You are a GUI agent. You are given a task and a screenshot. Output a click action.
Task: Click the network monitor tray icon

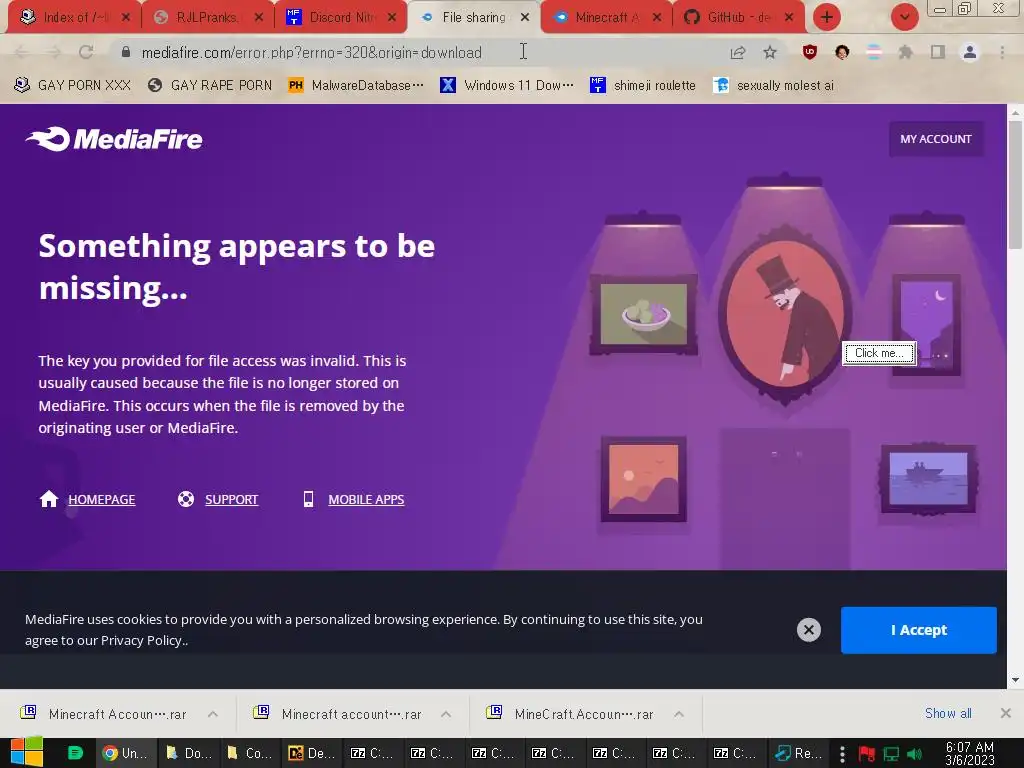tap(891, 754)
